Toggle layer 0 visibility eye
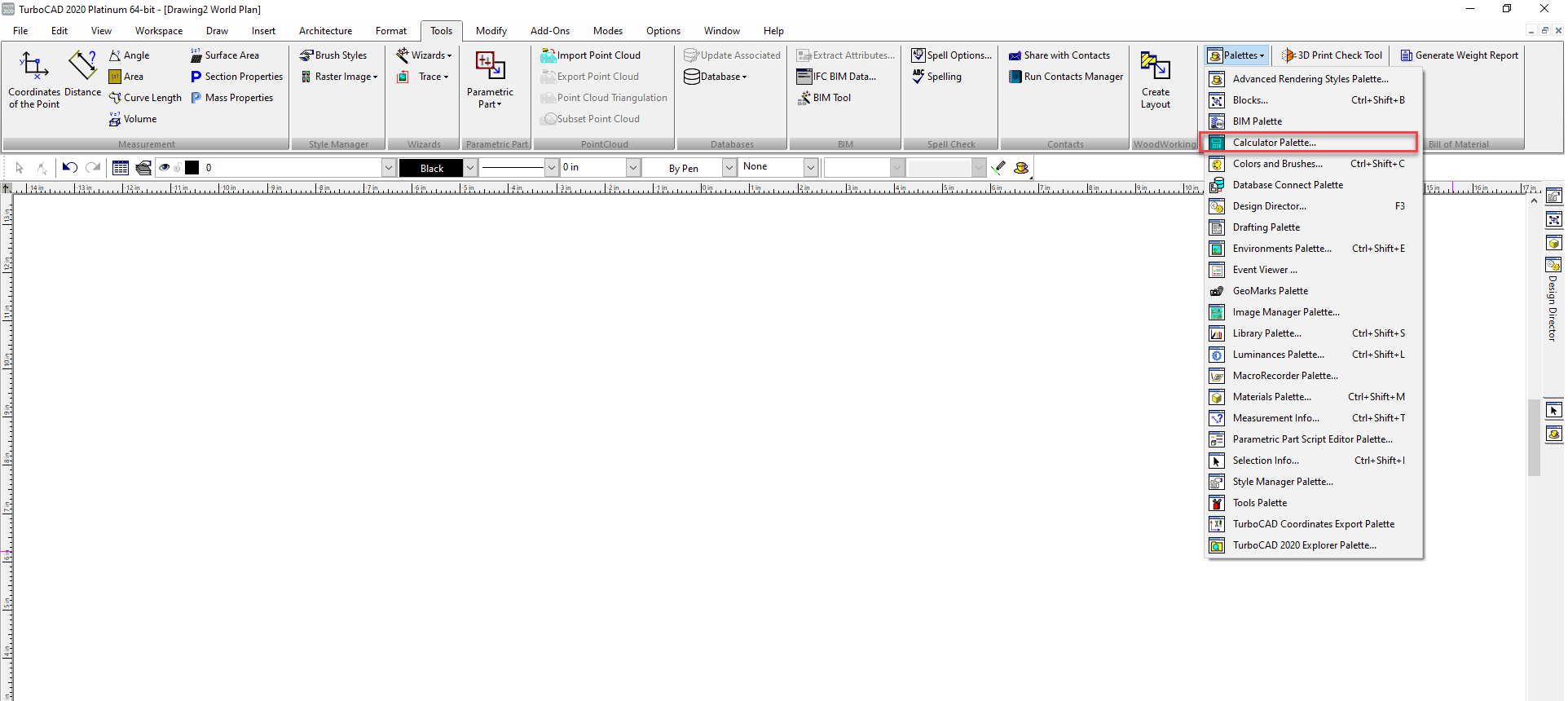This screenshot has height=701, width=1568. click(x=165, y=168)
